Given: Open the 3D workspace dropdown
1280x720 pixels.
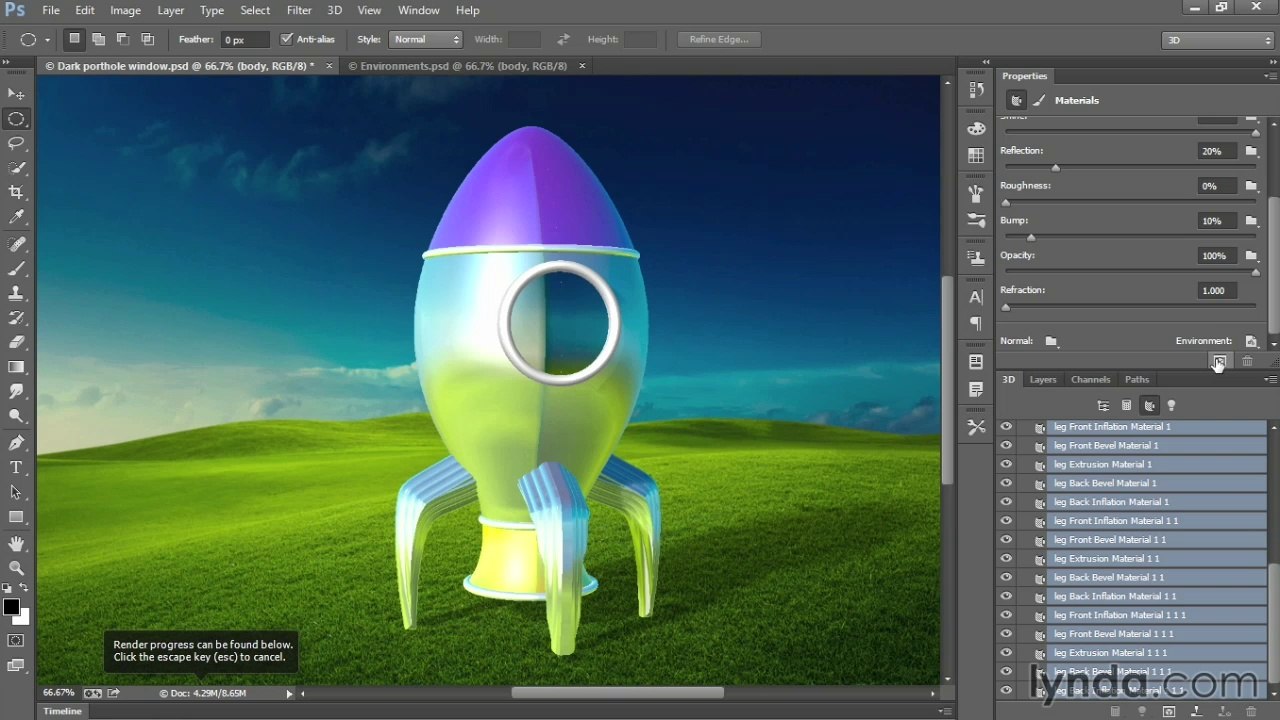Looking at the screenshot, I should (x=1217, y=40).
